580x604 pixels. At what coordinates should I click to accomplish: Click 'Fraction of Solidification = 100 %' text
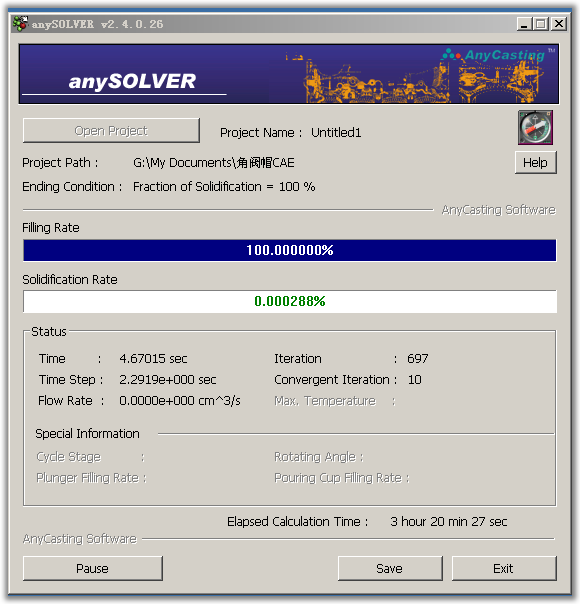pos(224,187)
